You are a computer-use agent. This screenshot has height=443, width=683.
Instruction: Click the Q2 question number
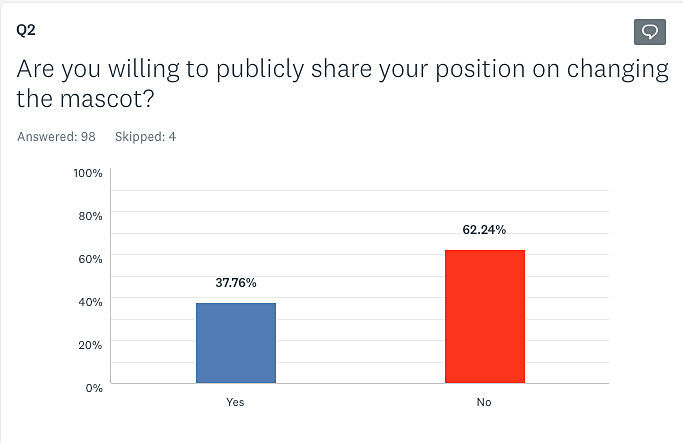pos(27,29)
